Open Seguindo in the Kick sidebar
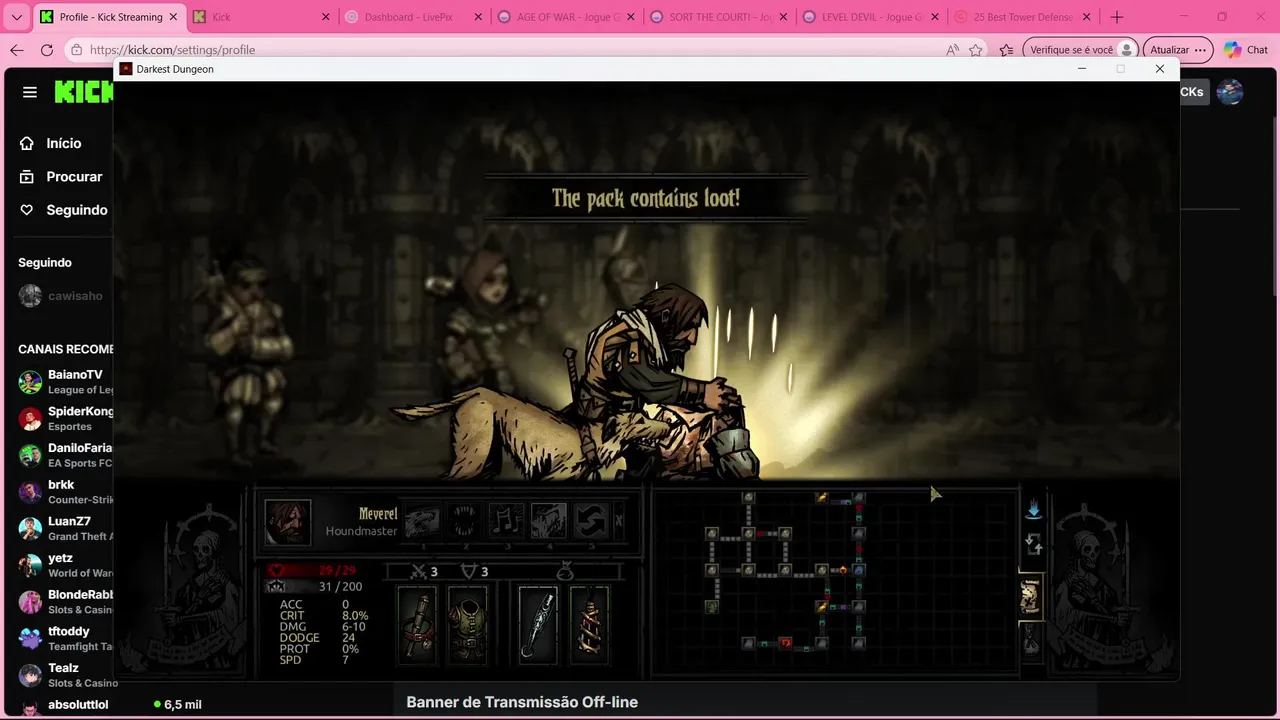 pos(62,210)
